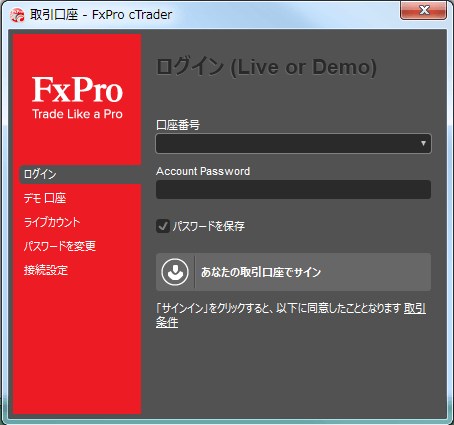Click the 口座番号 field label
Image resolution: width=454 pixels, height=425 pixels.
click(178, 125)
